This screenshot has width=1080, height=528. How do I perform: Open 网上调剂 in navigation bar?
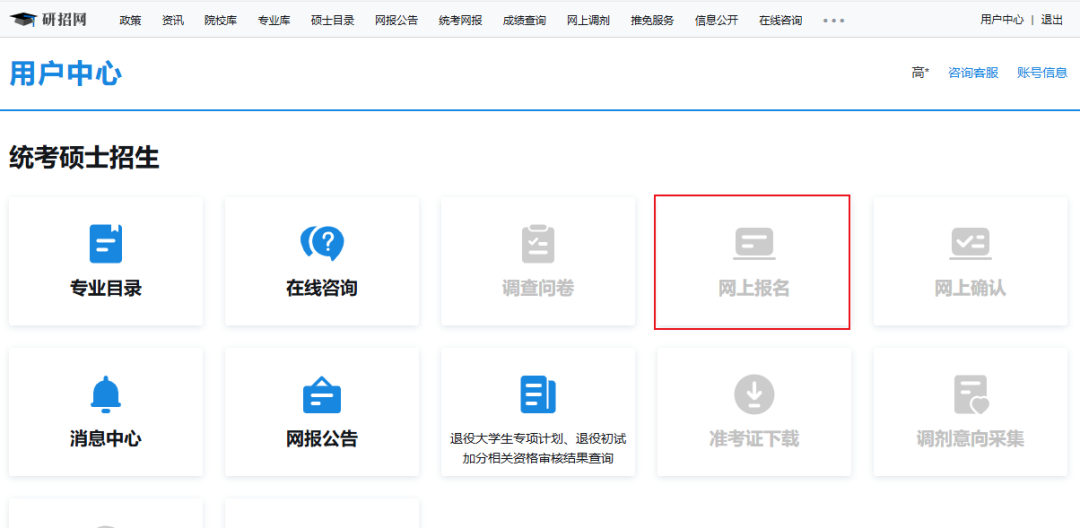(x=588, y=20)
